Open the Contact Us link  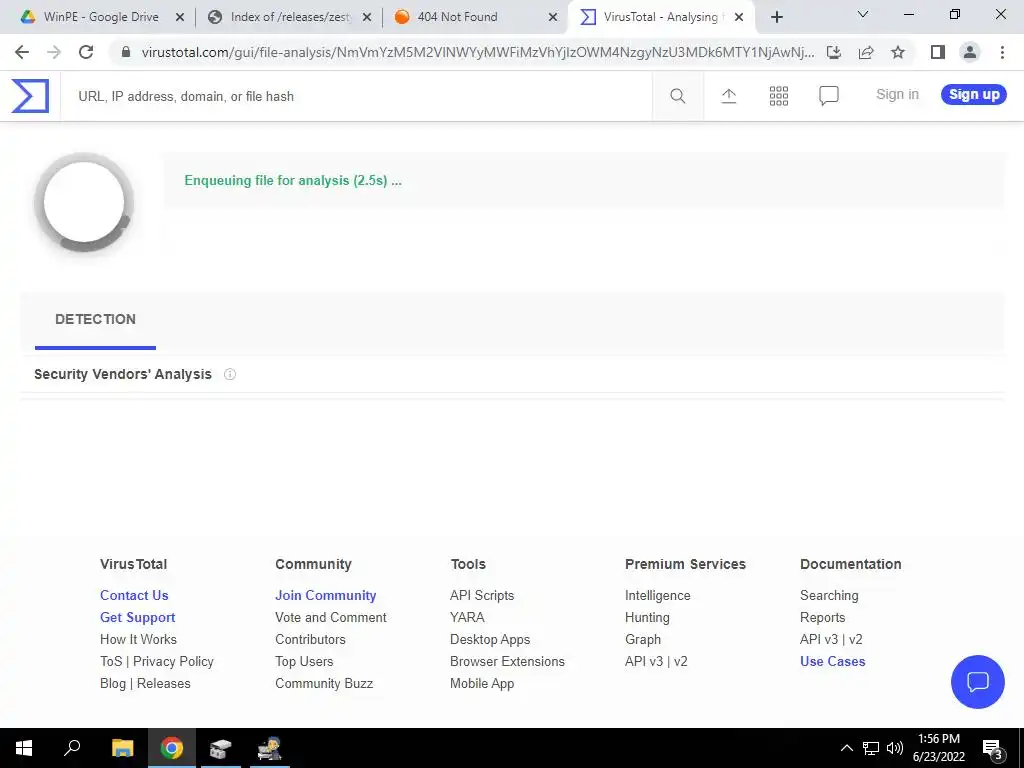[x=134, y=596]
